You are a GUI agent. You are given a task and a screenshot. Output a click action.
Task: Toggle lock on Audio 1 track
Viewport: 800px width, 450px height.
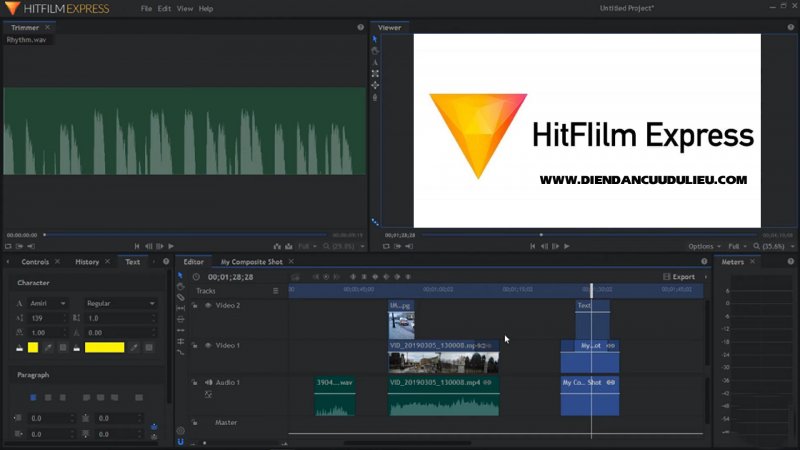point(194,382)
